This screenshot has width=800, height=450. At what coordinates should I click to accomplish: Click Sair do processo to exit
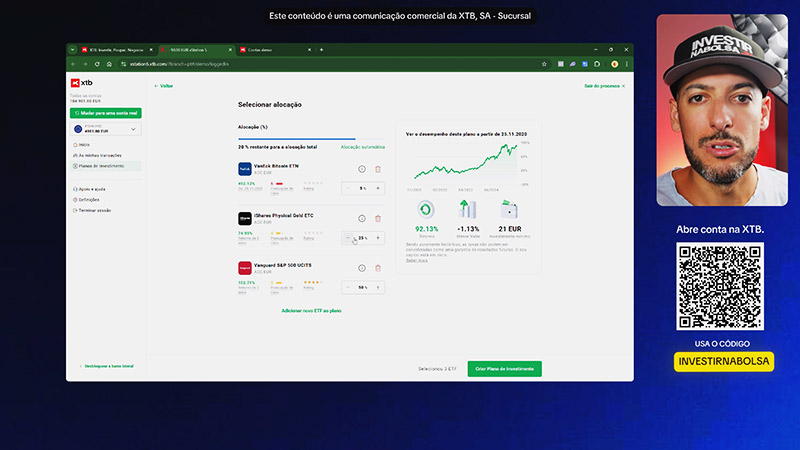coord(605,86)
